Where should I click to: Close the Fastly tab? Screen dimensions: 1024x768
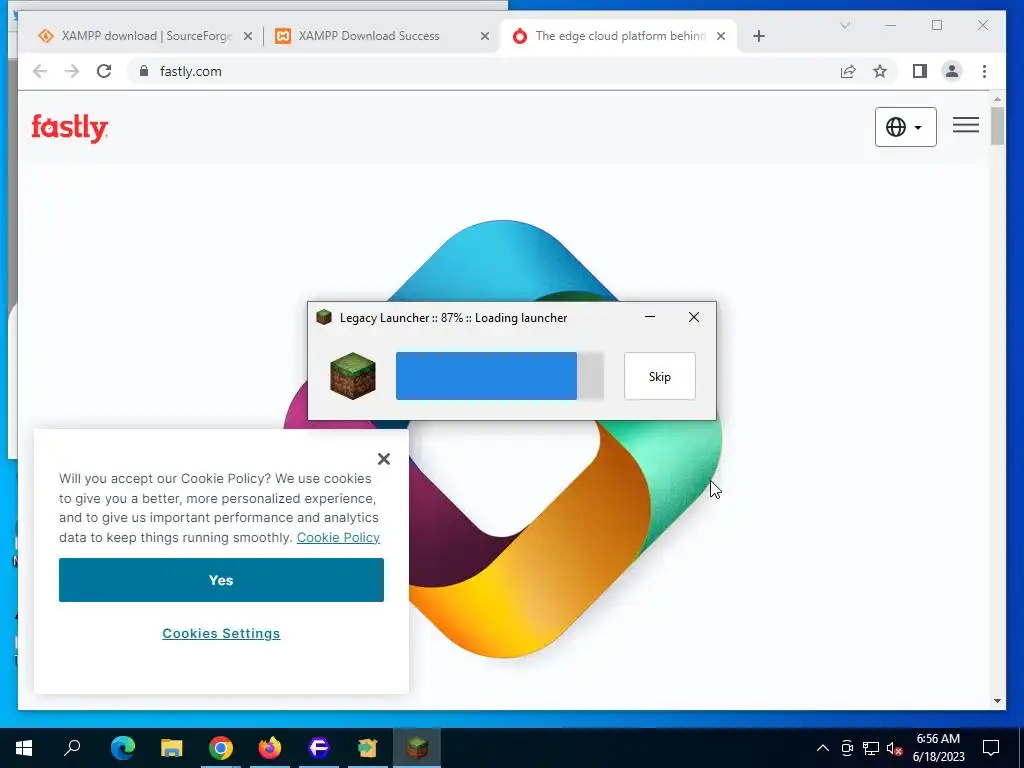(x=721, y=37)
